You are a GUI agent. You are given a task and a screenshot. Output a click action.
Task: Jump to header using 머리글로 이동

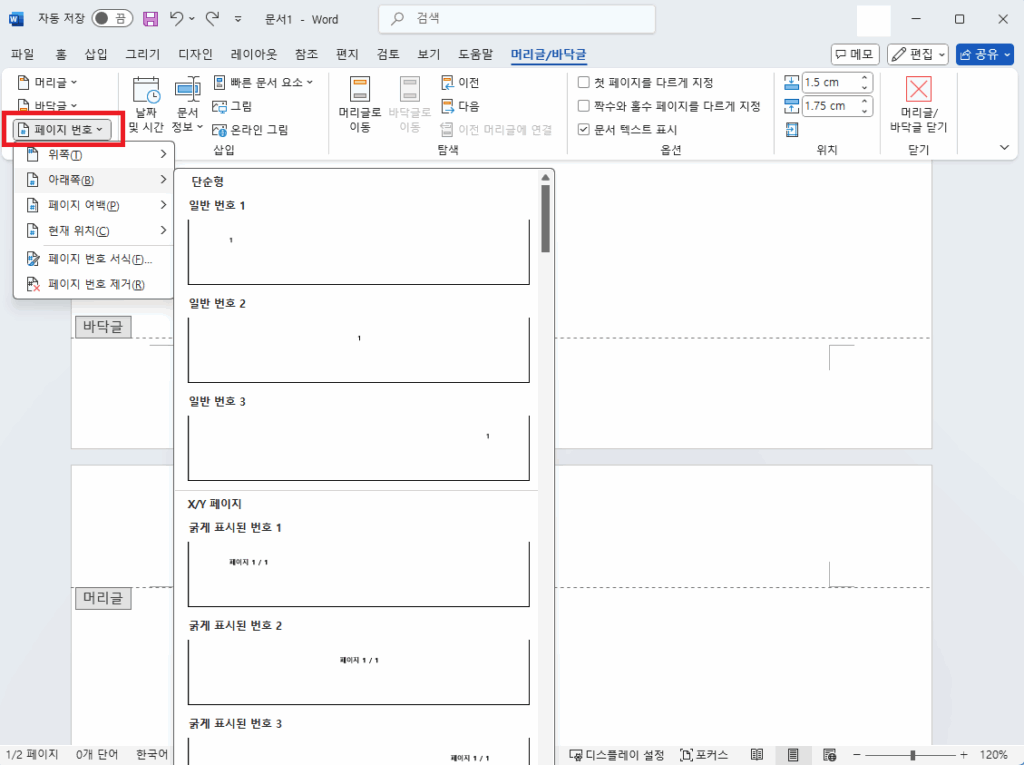(358, 104)
